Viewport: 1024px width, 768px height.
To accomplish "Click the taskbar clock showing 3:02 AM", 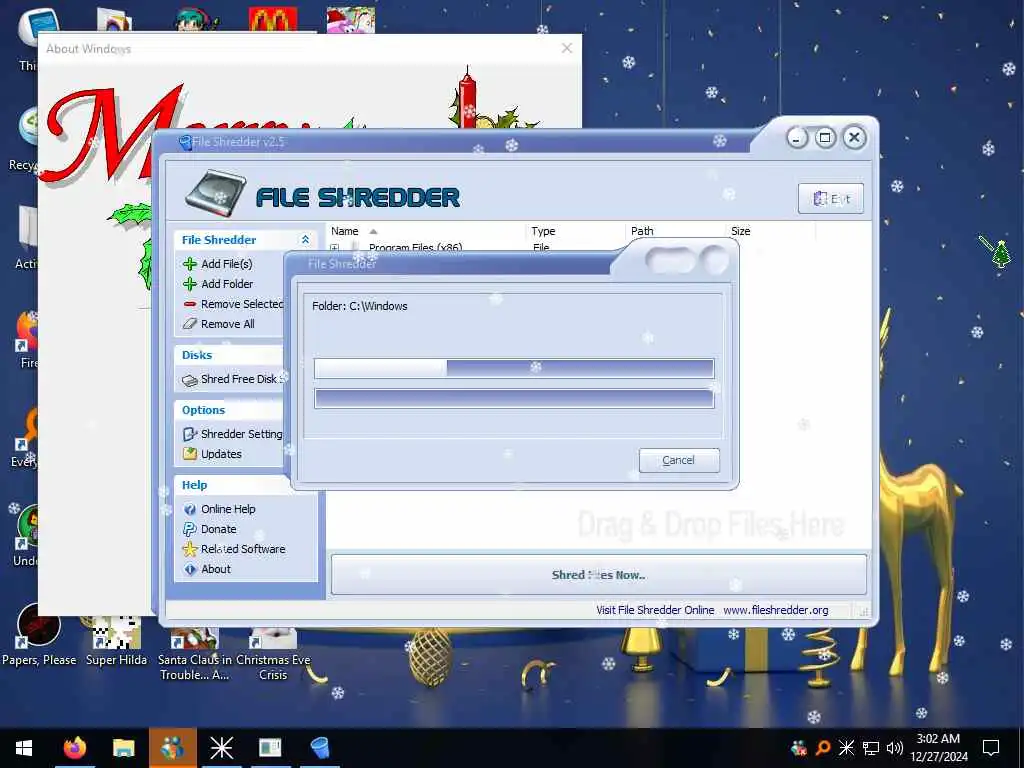I will [x=938, y=748].
